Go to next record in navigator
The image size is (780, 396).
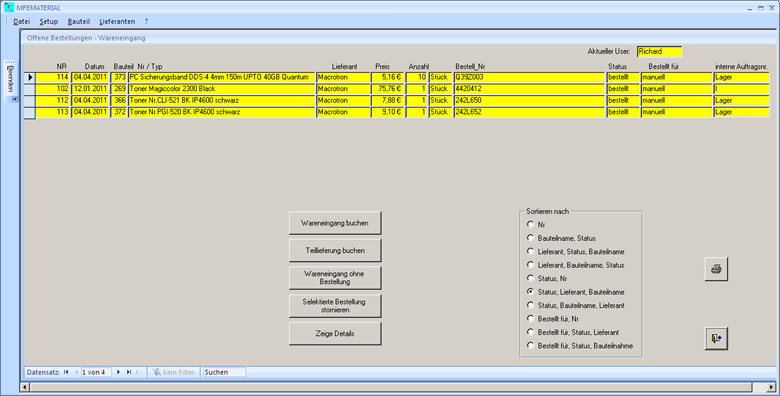pyautogui.click(x=118, y=372)
